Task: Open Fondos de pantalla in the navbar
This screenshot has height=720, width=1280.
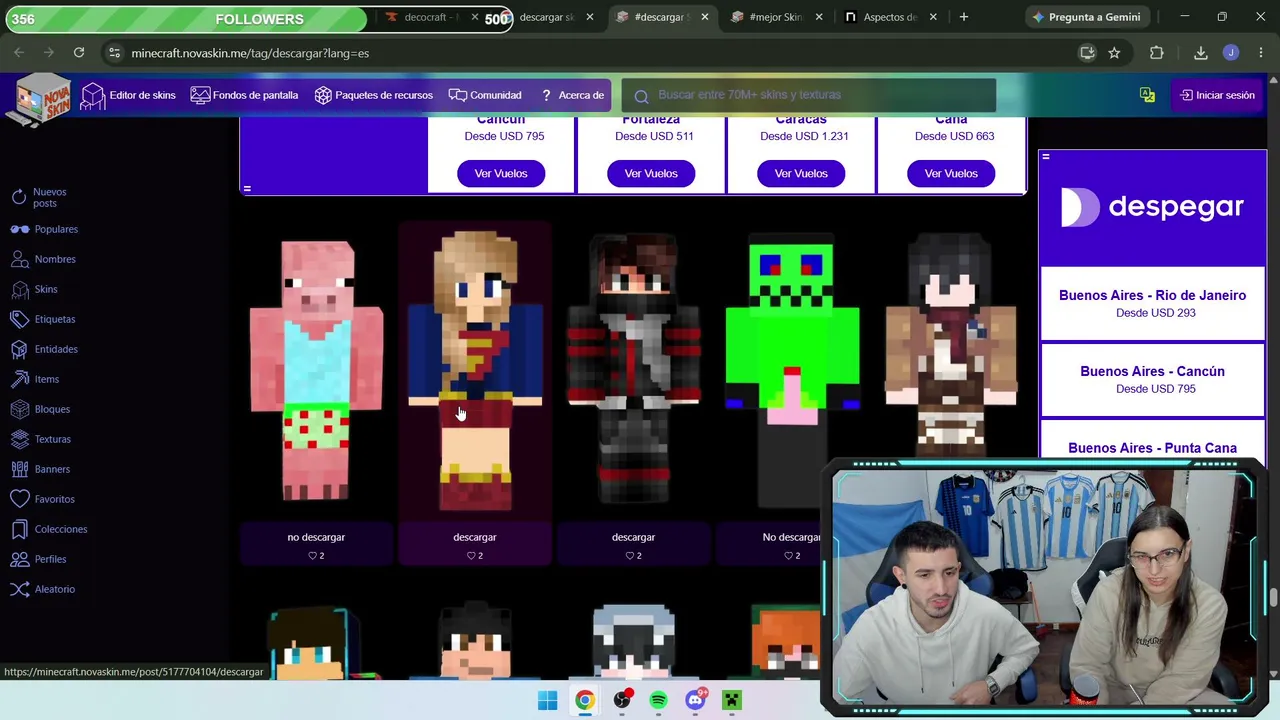Action: tap(244, 95)
